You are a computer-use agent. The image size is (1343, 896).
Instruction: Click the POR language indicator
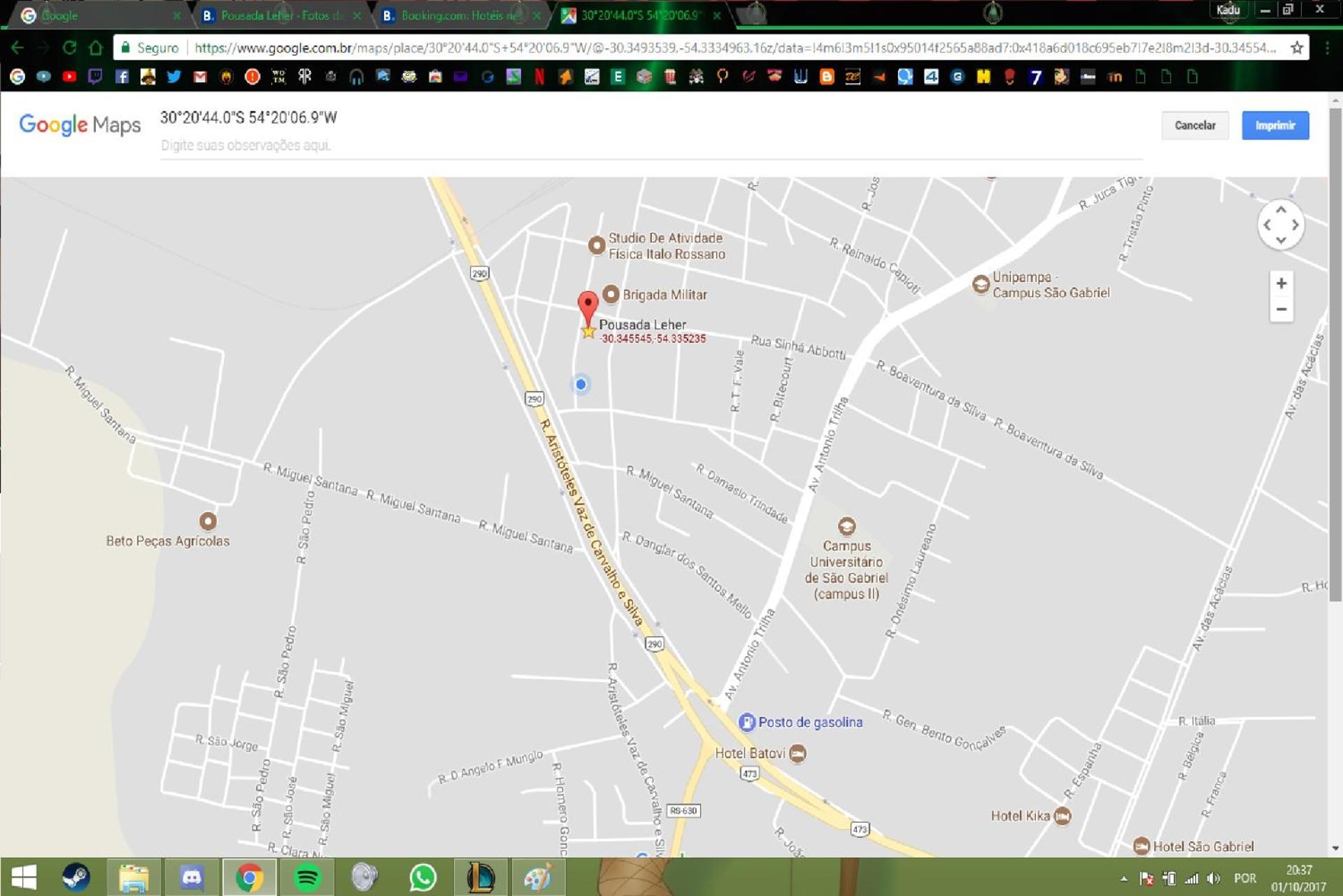coord(1244,879)
